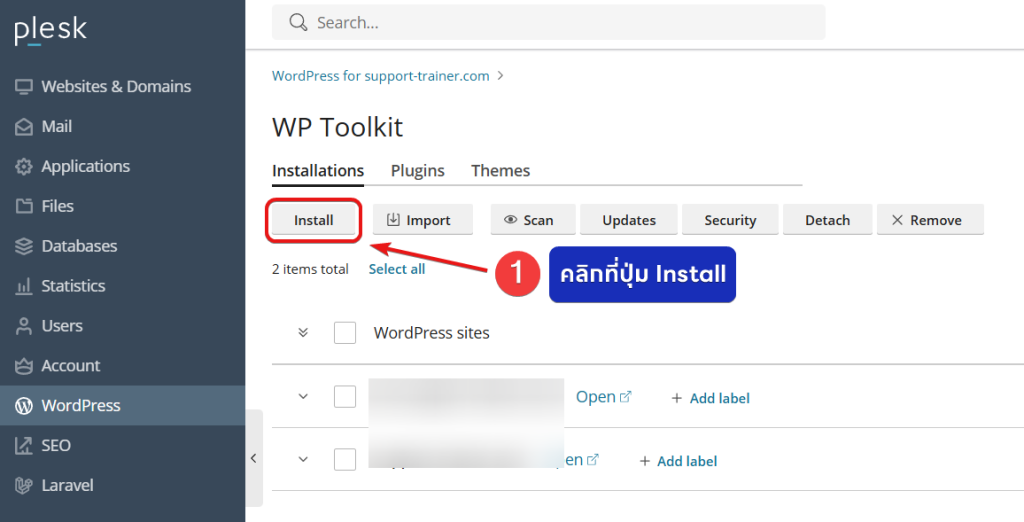
Task: Open Databases from sidebar
Action: point(79,246)
